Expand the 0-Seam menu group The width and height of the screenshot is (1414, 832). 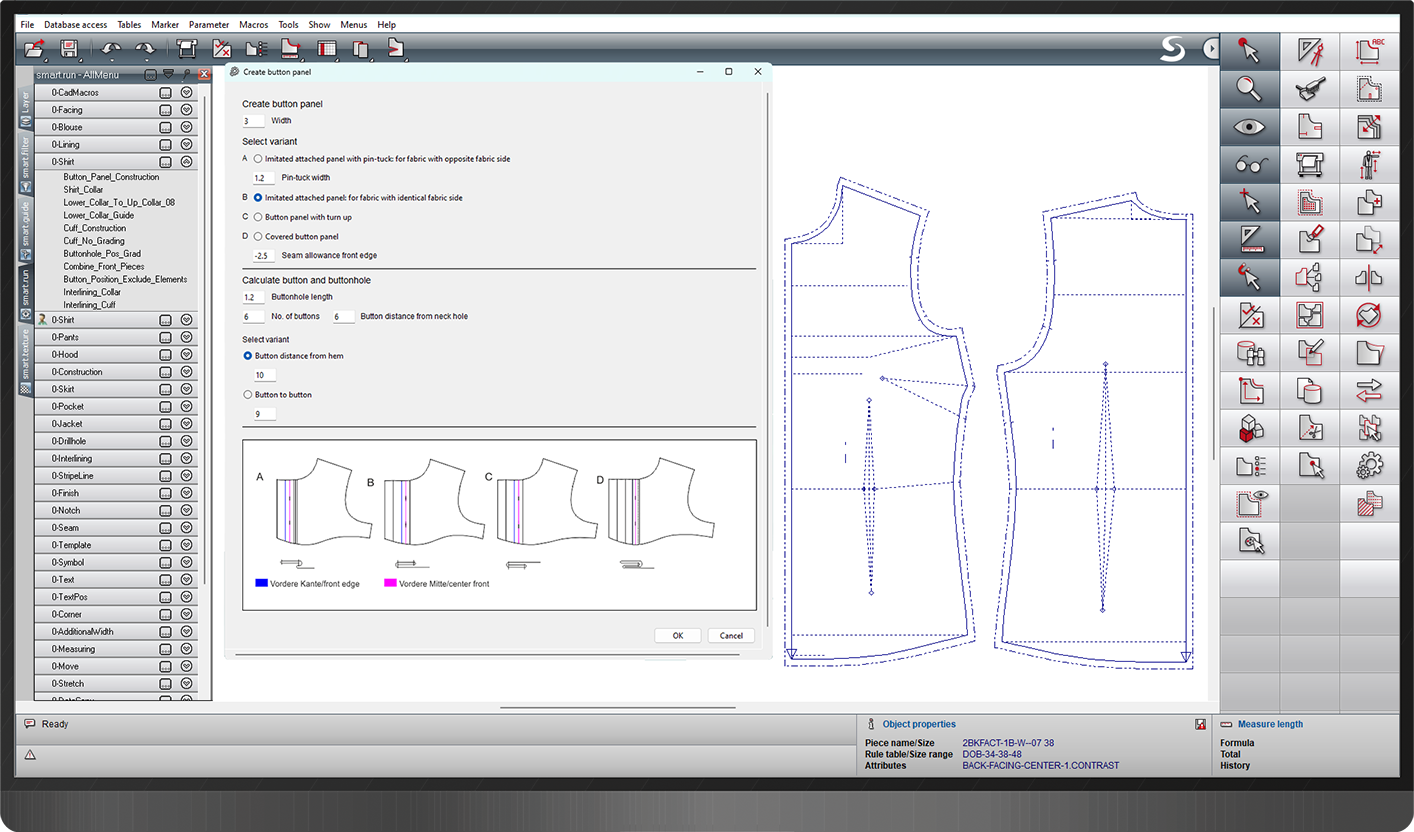(x=186, y=528)
